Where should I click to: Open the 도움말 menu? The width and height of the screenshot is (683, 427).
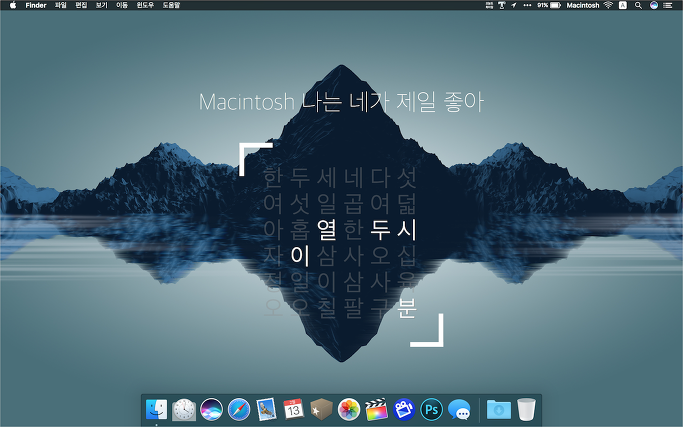pyautogui.click(x=171, y=5)
